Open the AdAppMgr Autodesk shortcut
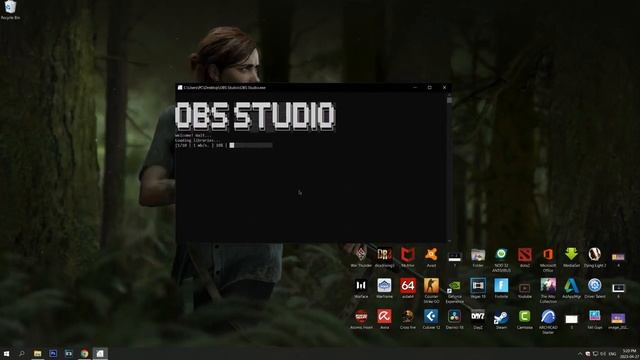 pyautogui.click(x=571, y=289)
